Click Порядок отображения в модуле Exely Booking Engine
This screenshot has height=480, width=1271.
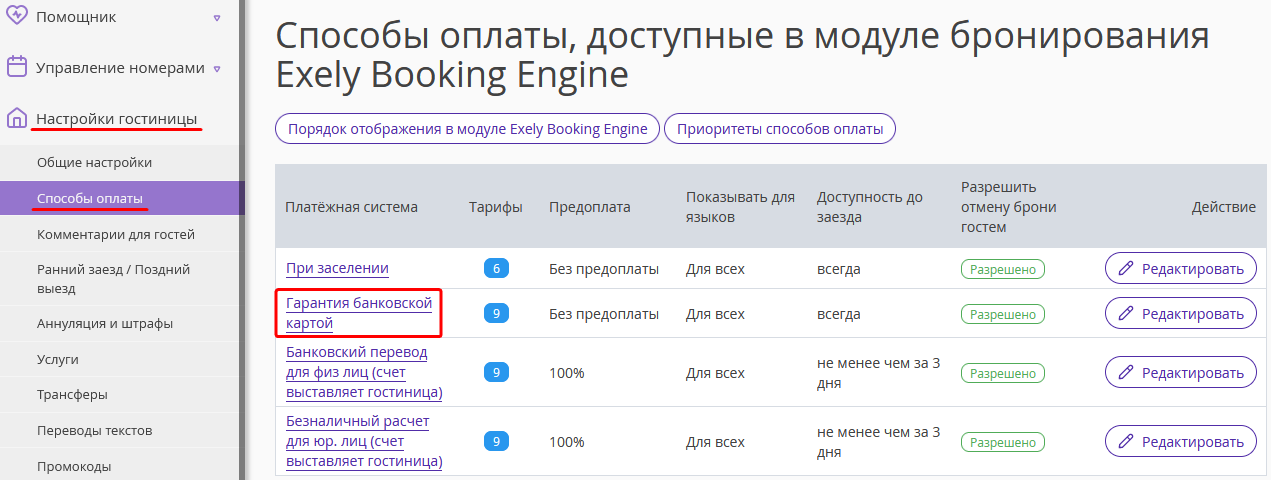click(467, 129)
